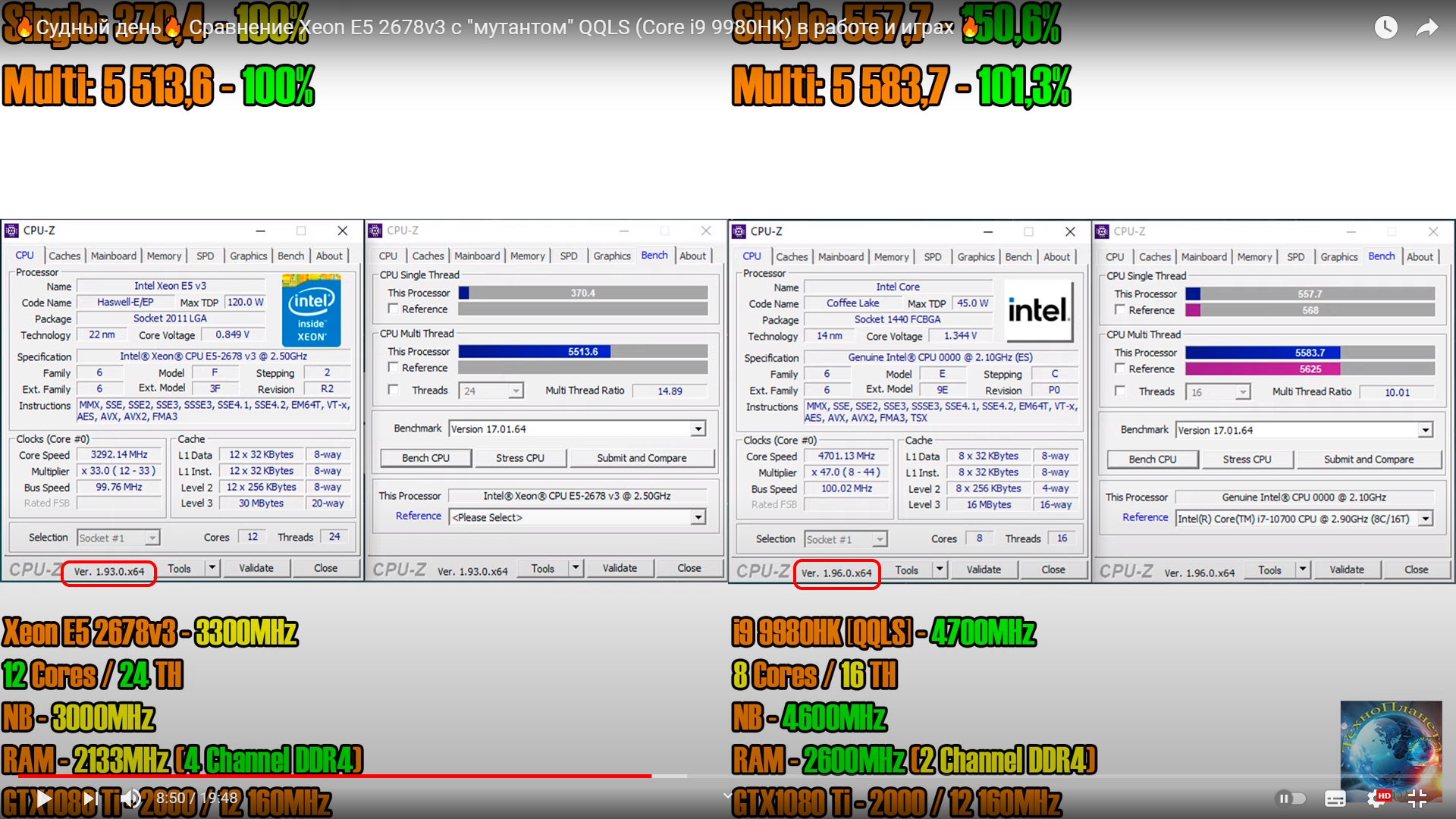Click the Share arrow icon
1456x819 pixels.
[x=1427, y=28]
